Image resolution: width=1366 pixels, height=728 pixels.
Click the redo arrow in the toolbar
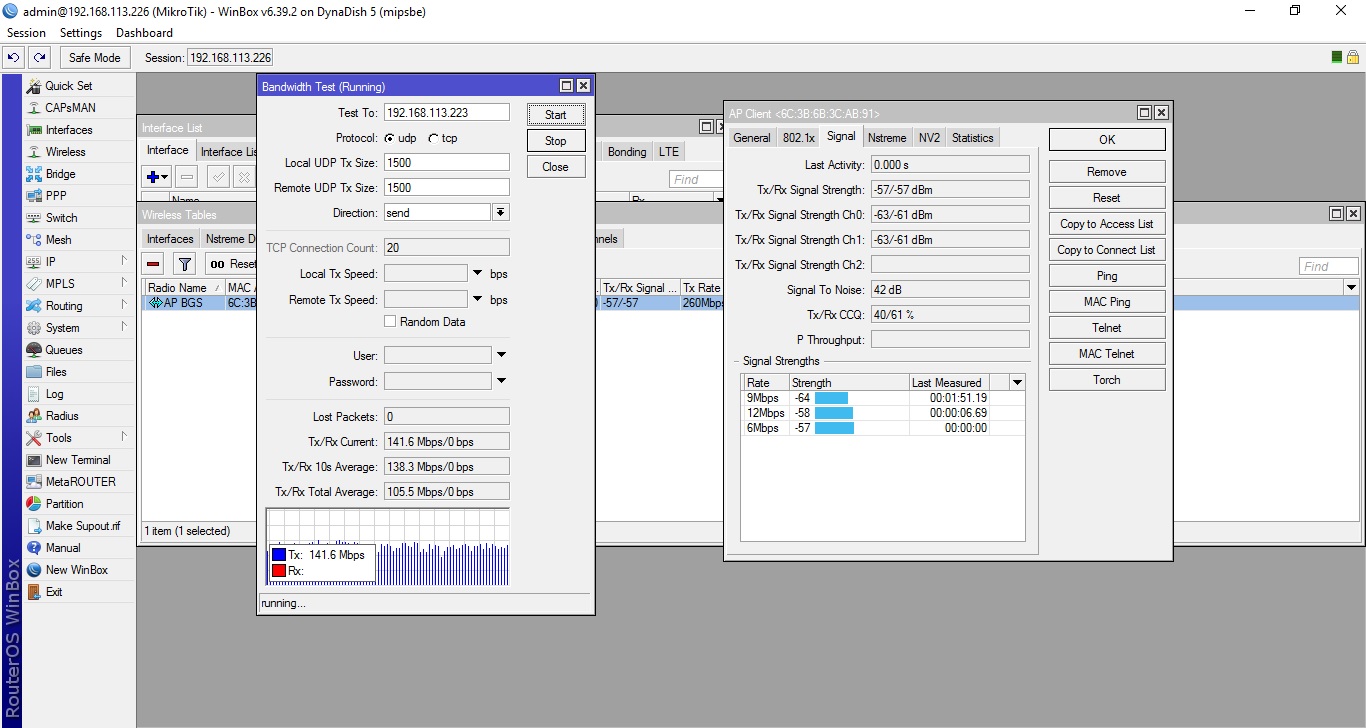click(x=39, y=58)
